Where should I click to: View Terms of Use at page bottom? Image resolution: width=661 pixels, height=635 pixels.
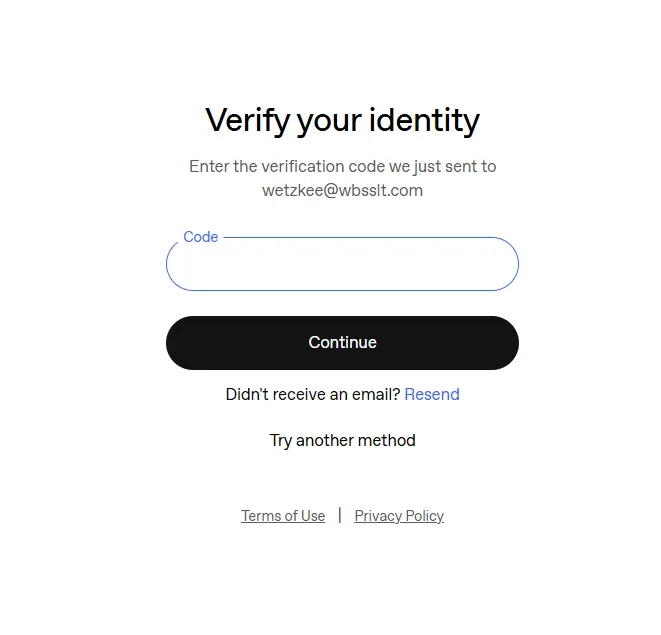point(283,516)
